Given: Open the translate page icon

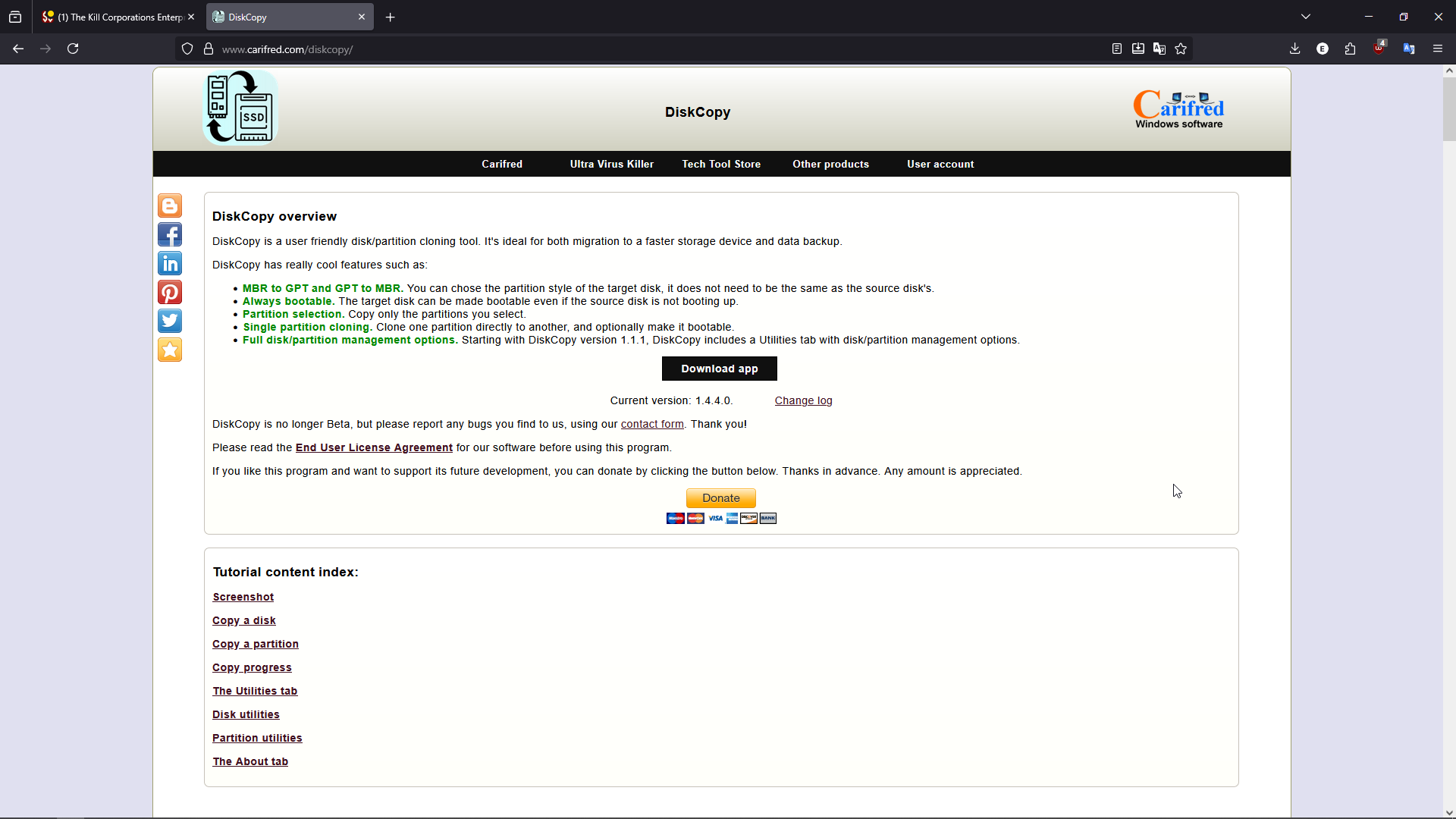Looking at the screenshot, I should point(1159,49).
